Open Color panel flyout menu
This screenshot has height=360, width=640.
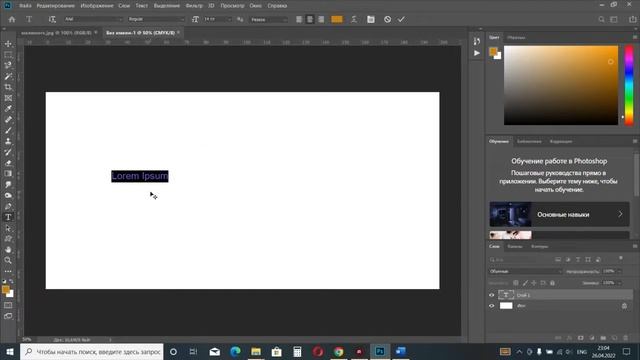coord(635,37)
